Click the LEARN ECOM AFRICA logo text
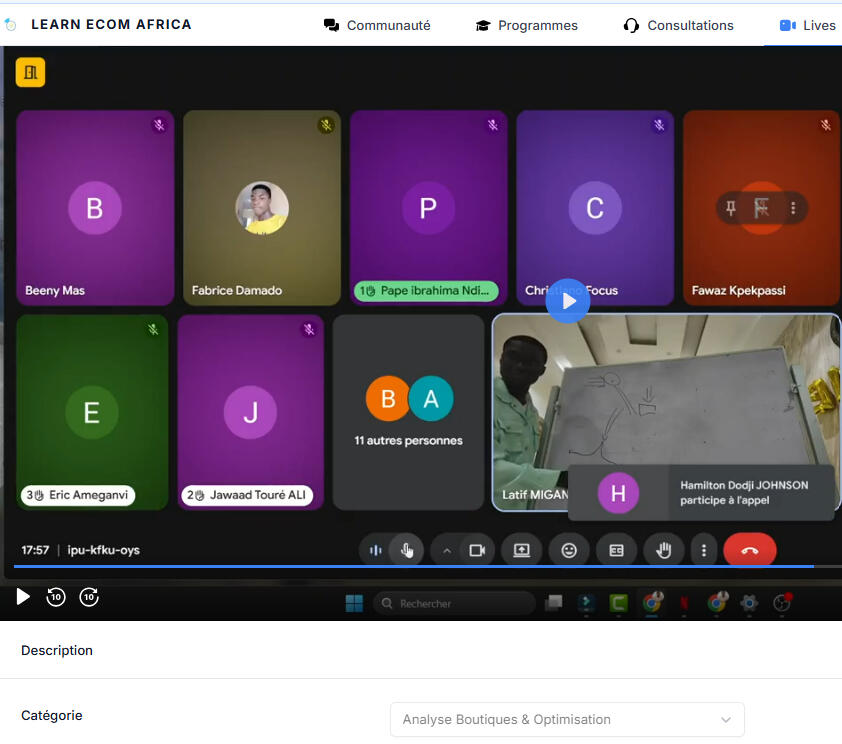Screen dimensions: 842x744 [x=111, y=25]
